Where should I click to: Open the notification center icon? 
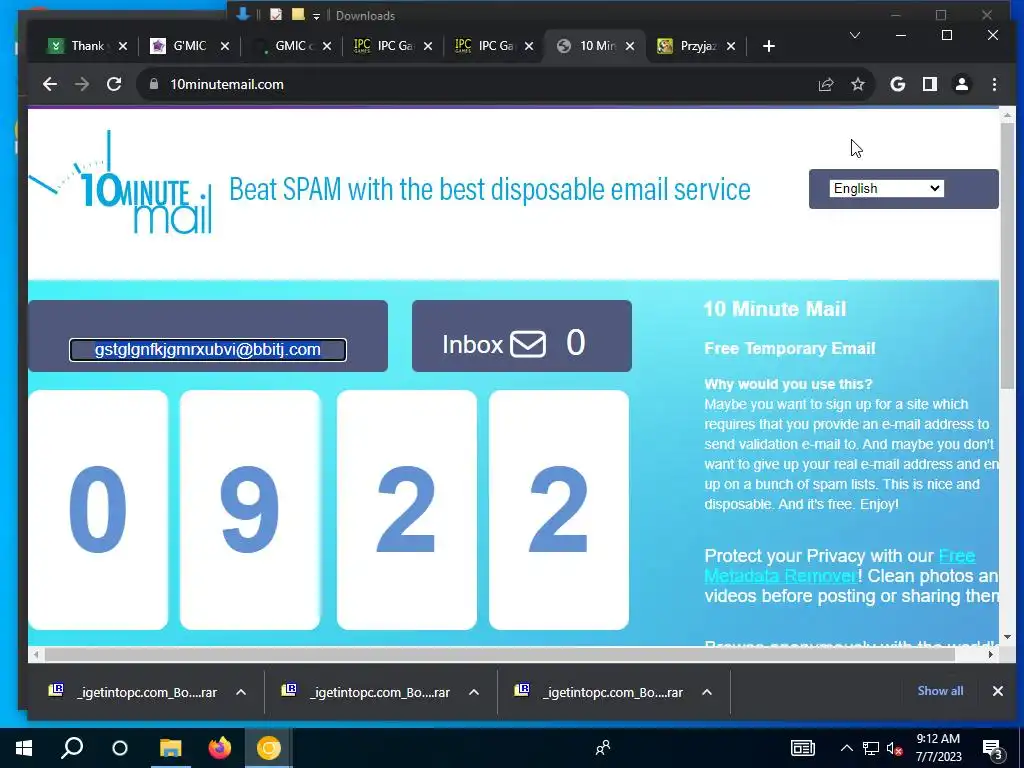coord(993,749)
